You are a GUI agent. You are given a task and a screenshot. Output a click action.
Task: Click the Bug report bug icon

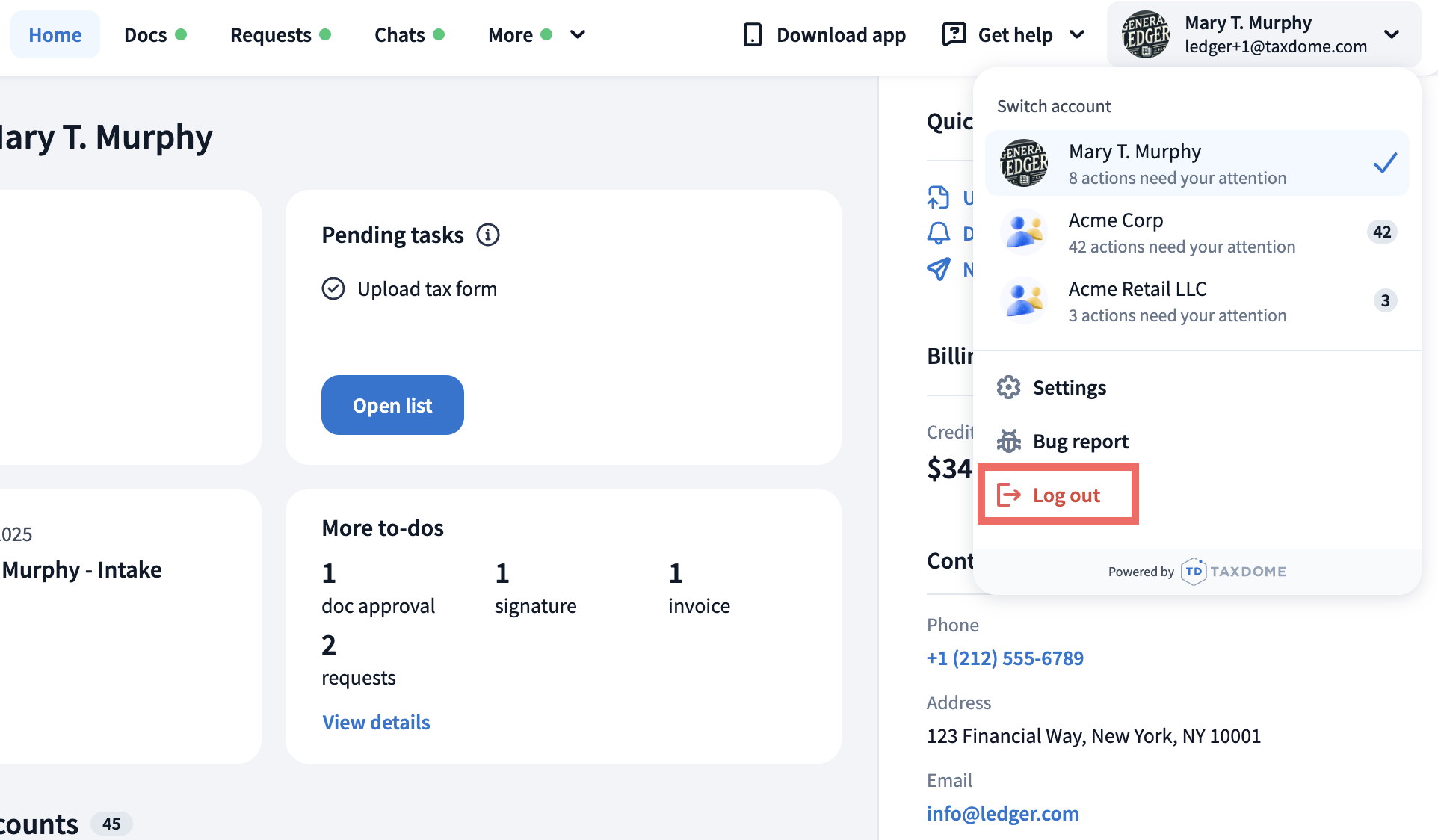click(1008, 441)
